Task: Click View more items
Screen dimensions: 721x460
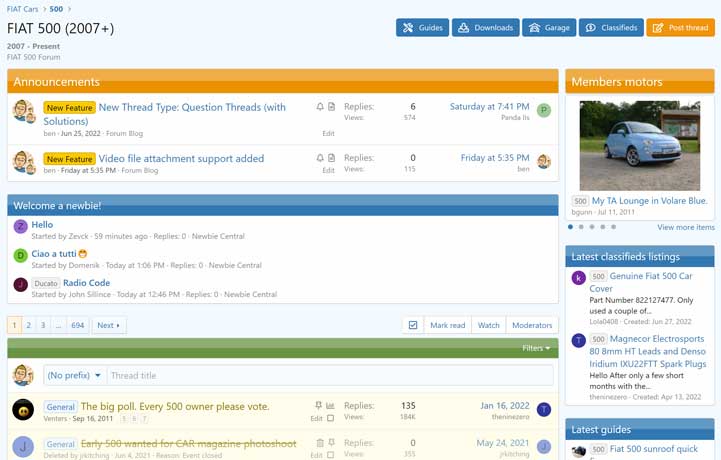Action: pos(686,227)
